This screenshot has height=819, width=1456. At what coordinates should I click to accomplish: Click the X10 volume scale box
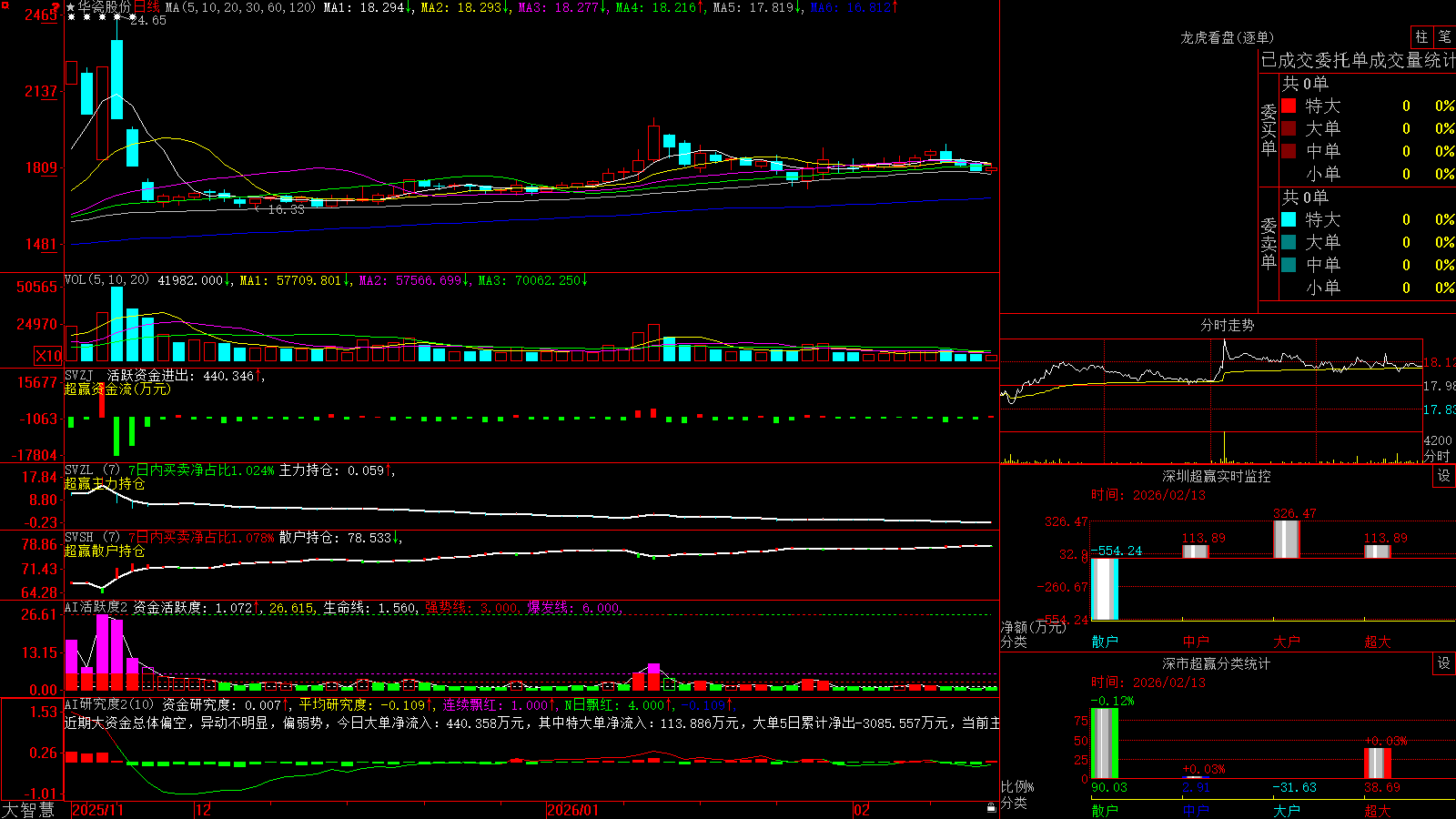48,356
